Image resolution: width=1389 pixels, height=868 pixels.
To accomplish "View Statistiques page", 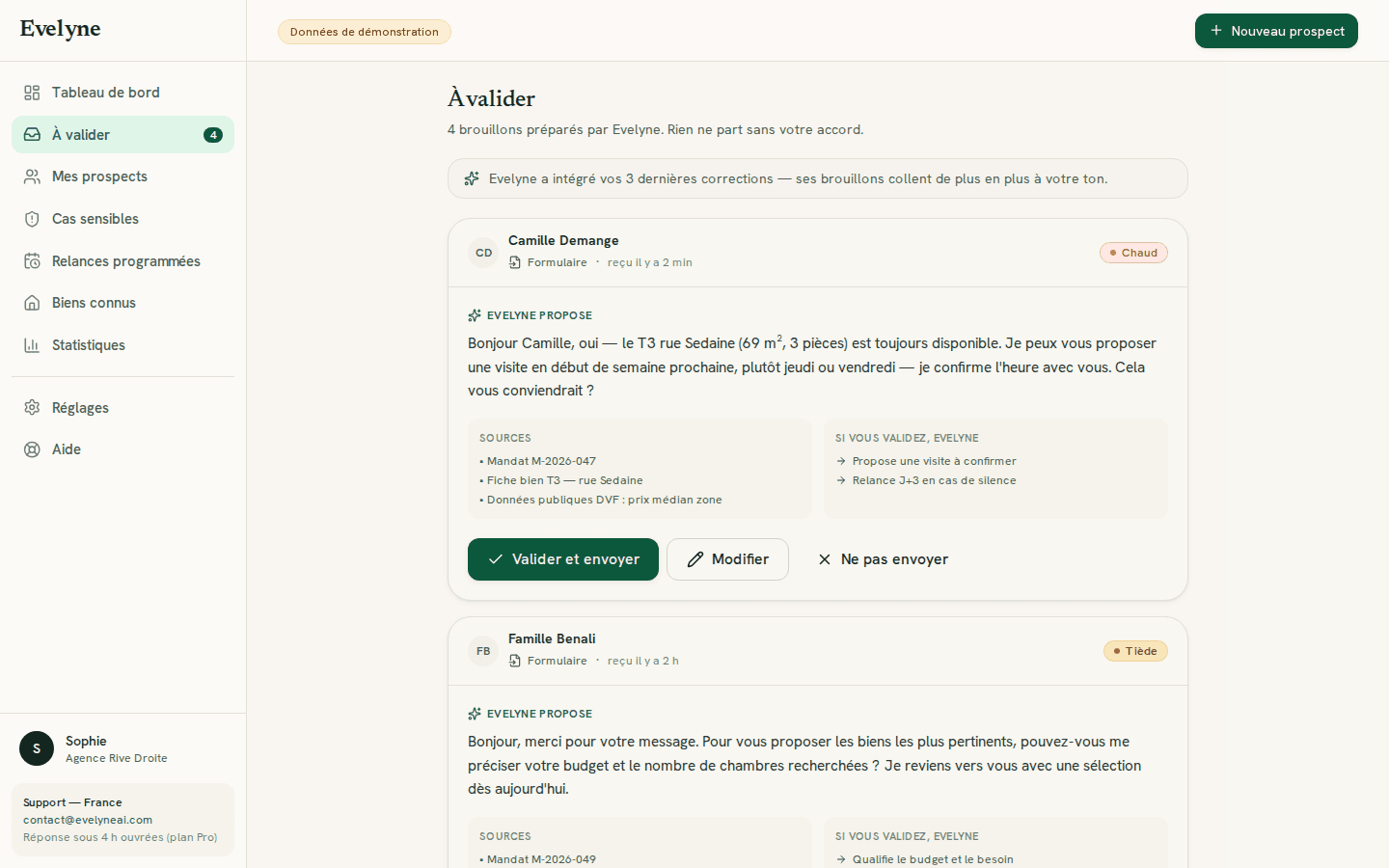I will coord(123,345).
